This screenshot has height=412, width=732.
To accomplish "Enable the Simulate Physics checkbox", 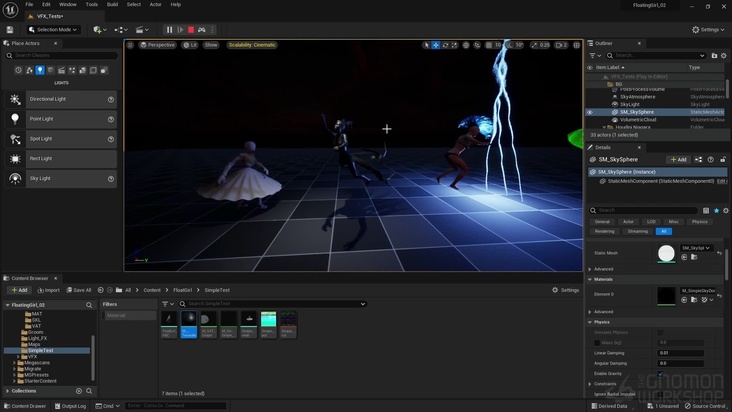I will click(660, 332).
